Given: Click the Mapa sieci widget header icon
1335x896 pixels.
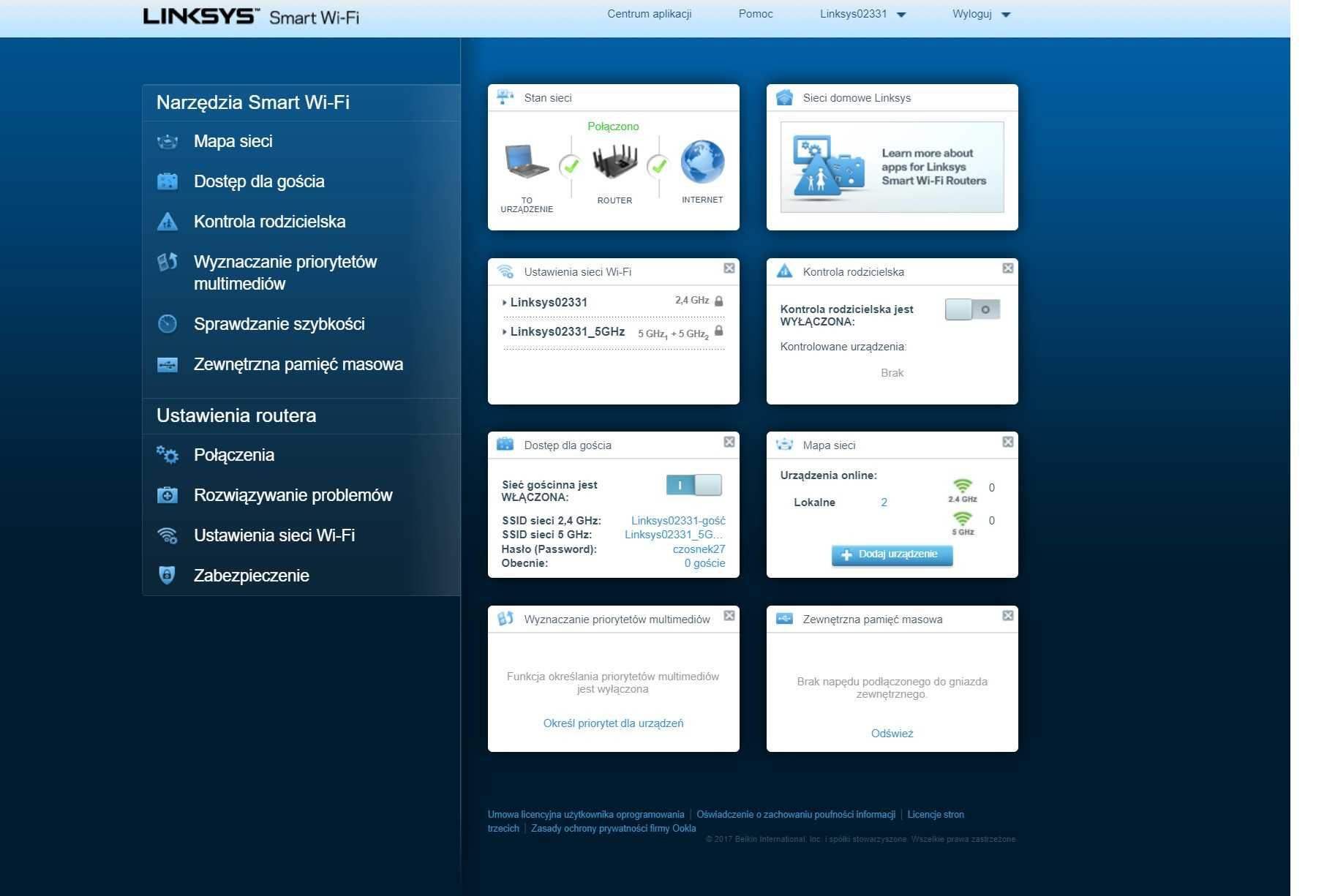Looking at the screenshot, I should click(784, 445).
